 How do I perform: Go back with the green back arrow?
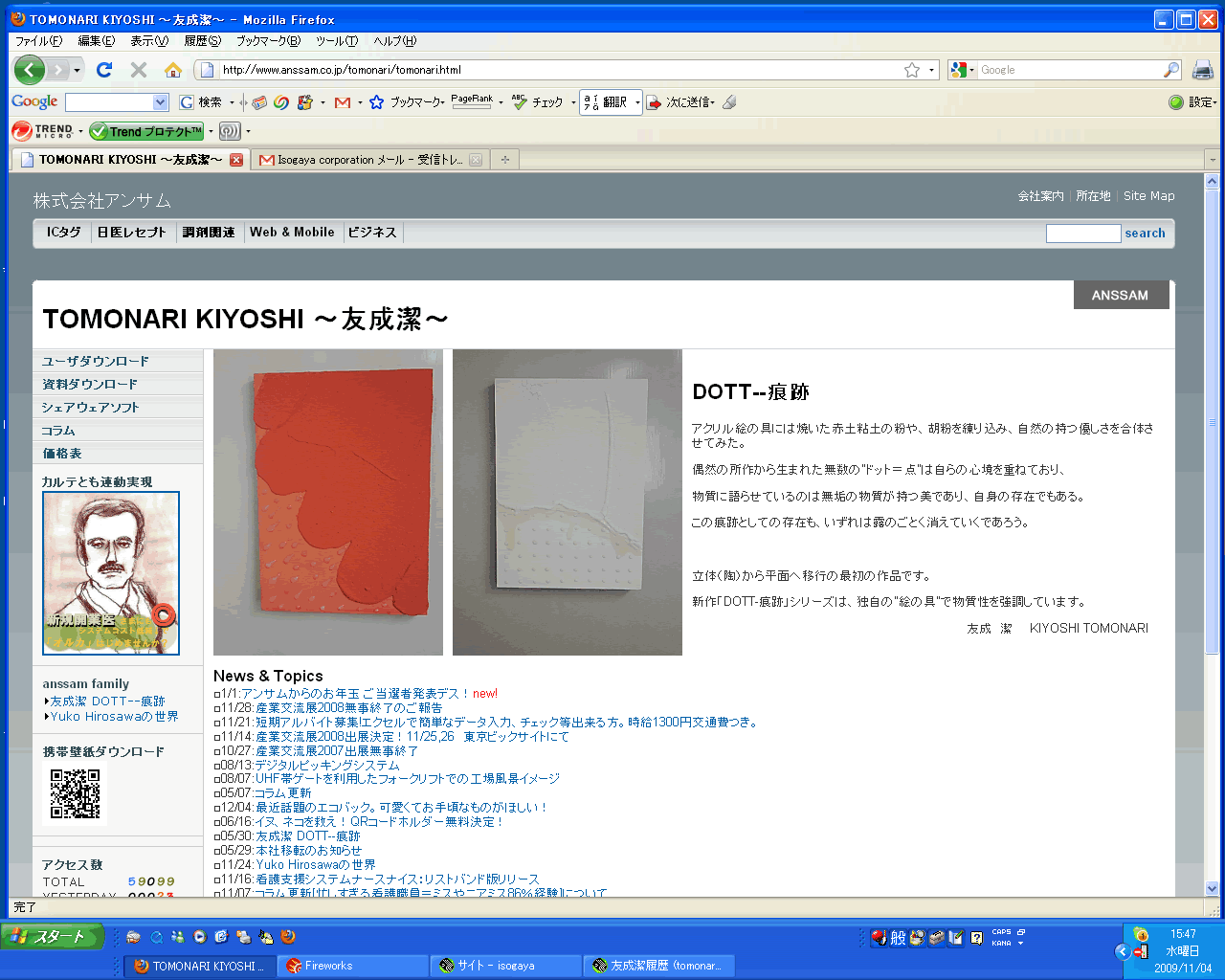coord(30,70)
